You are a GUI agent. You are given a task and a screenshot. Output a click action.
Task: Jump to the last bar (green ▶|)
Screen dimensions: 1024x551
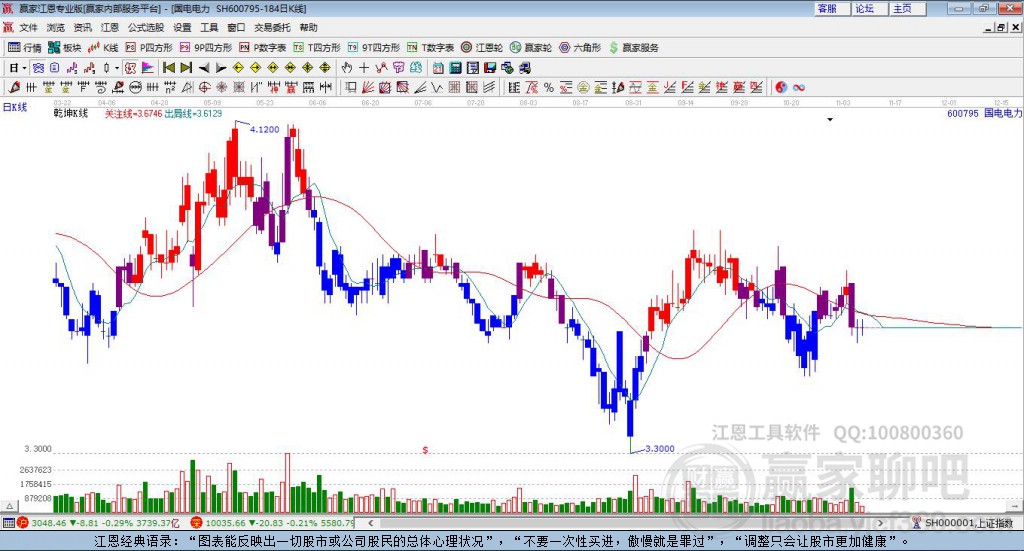point(186,67)
